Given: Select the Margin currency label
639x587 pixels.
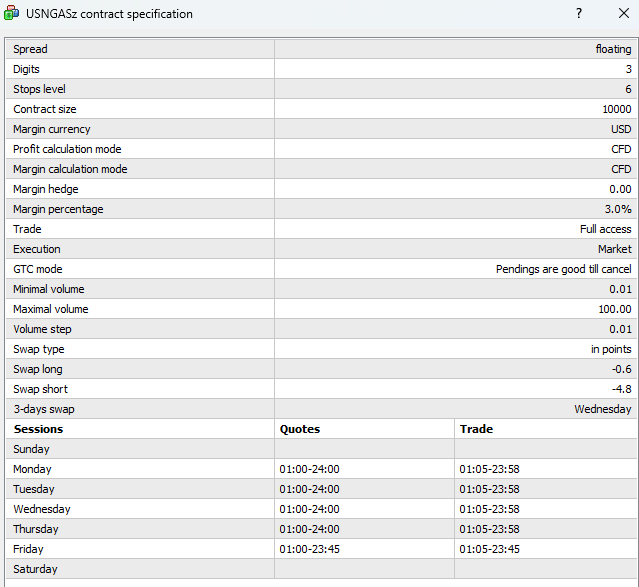Looking at the screenshot, I should tap(51, 129).
